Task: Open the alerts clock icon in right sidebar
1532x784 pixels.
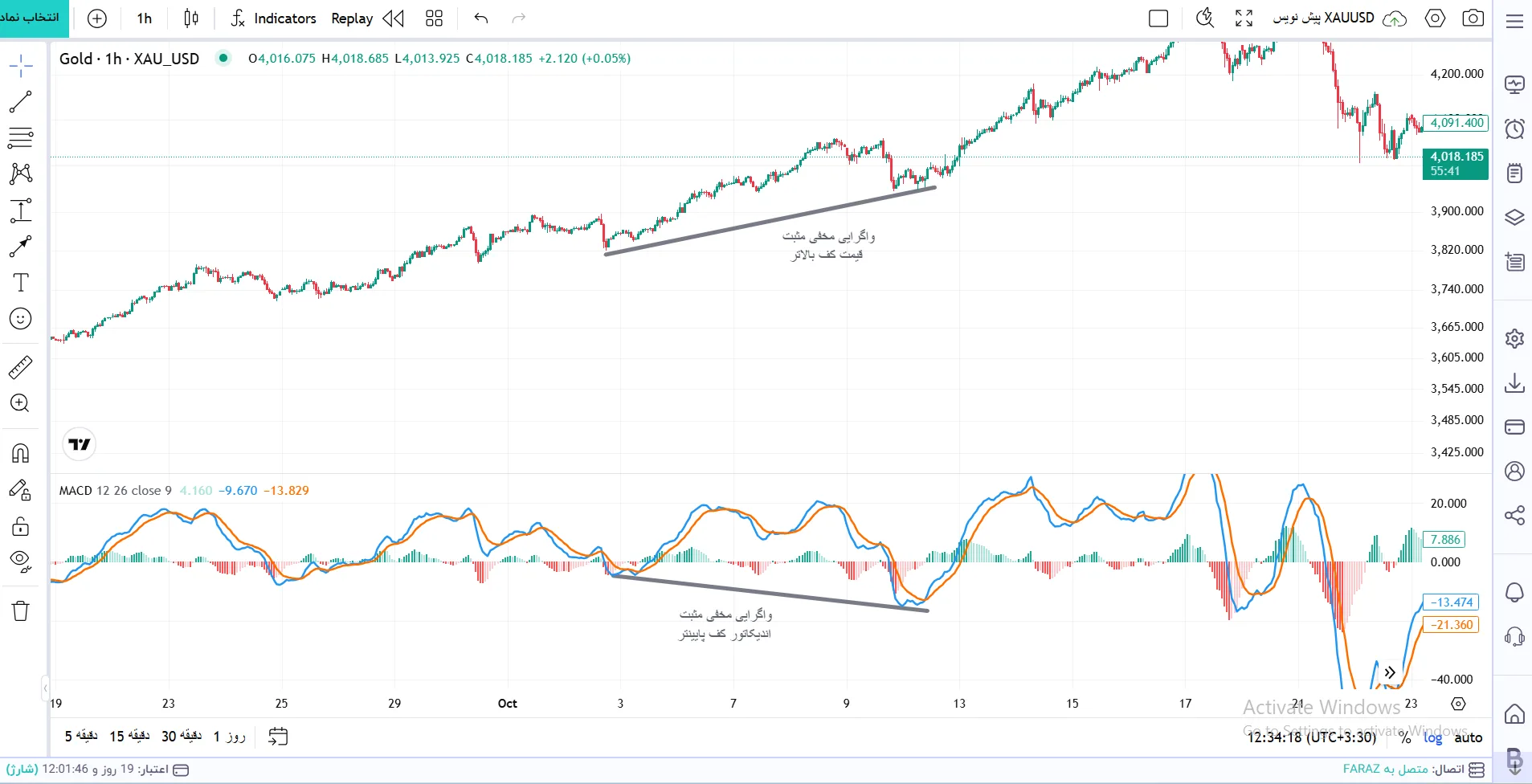Action: pyautogui.click(x=1514, y=129)
